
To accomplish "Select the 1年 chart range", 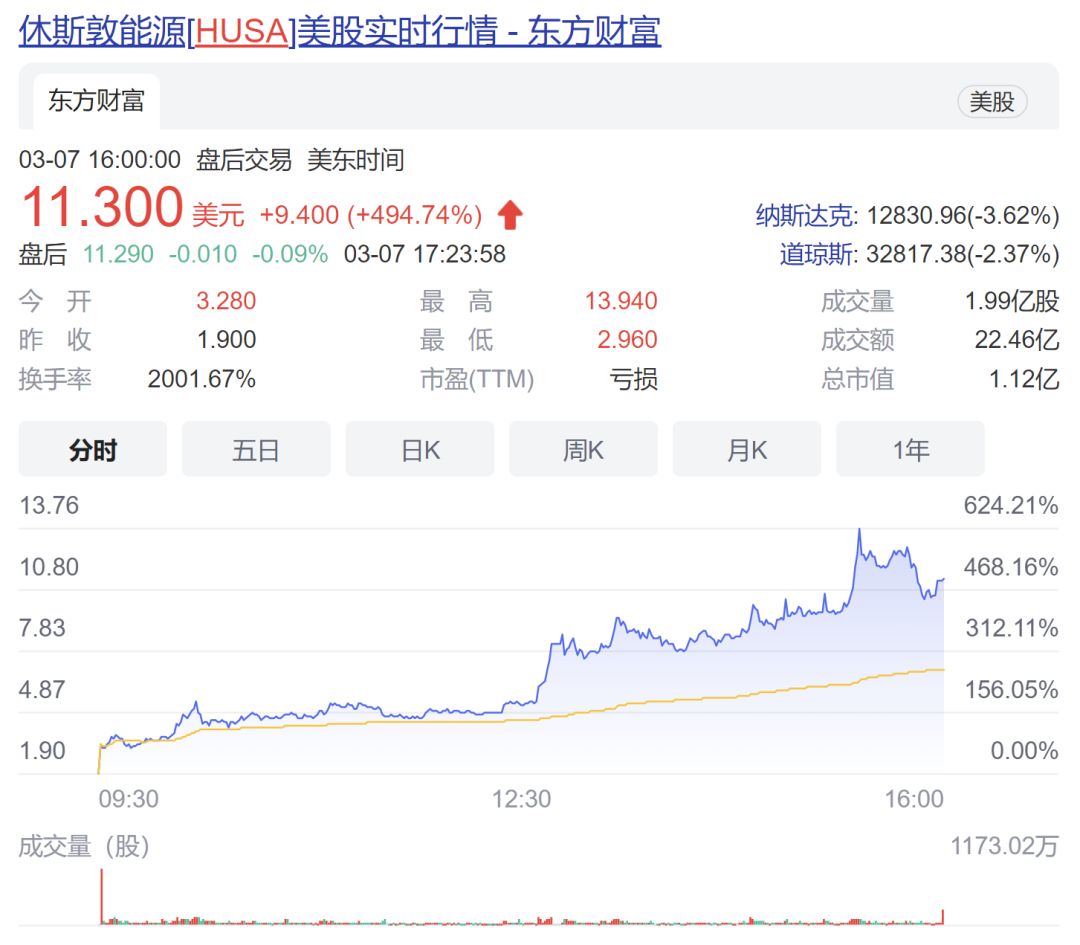I will coord(910,450).
